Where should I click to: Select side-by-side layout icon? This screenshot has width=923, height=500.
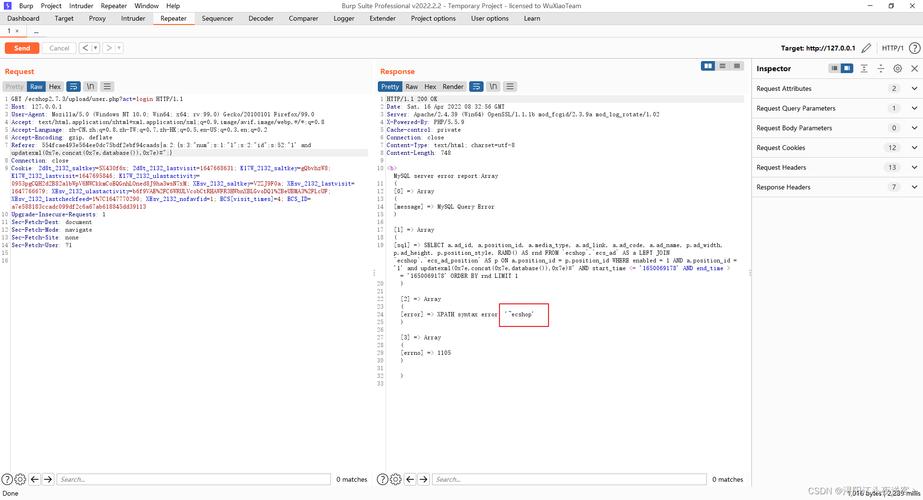(x=708, y=66)
